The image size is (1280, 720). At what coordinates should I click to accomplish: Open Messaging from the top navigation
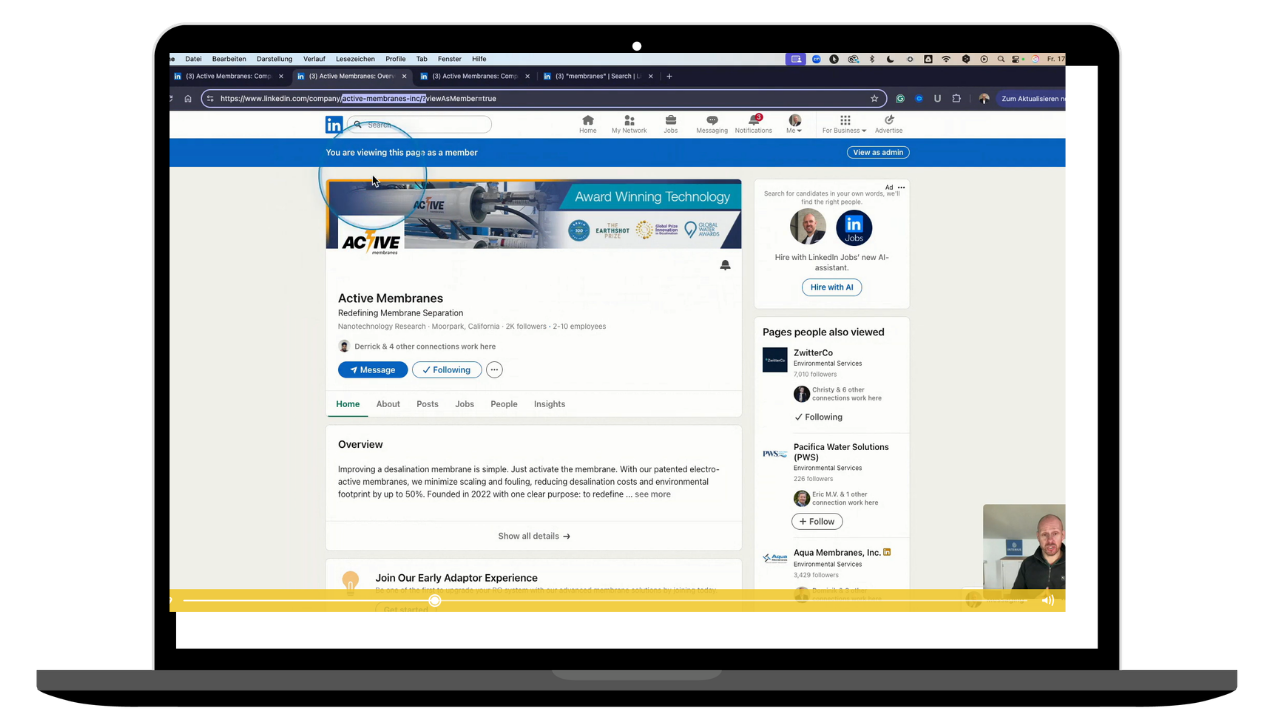712,124
